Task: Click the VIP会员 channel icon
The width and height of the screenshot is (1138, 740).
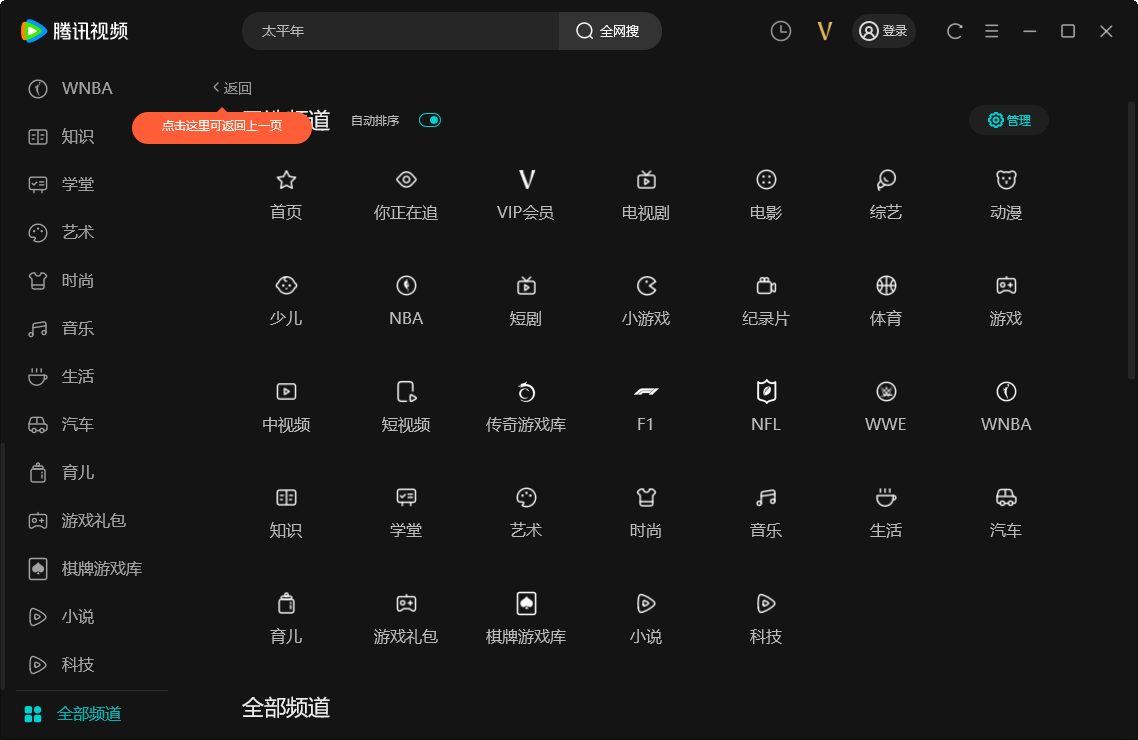Action: (x=525, y=192)
